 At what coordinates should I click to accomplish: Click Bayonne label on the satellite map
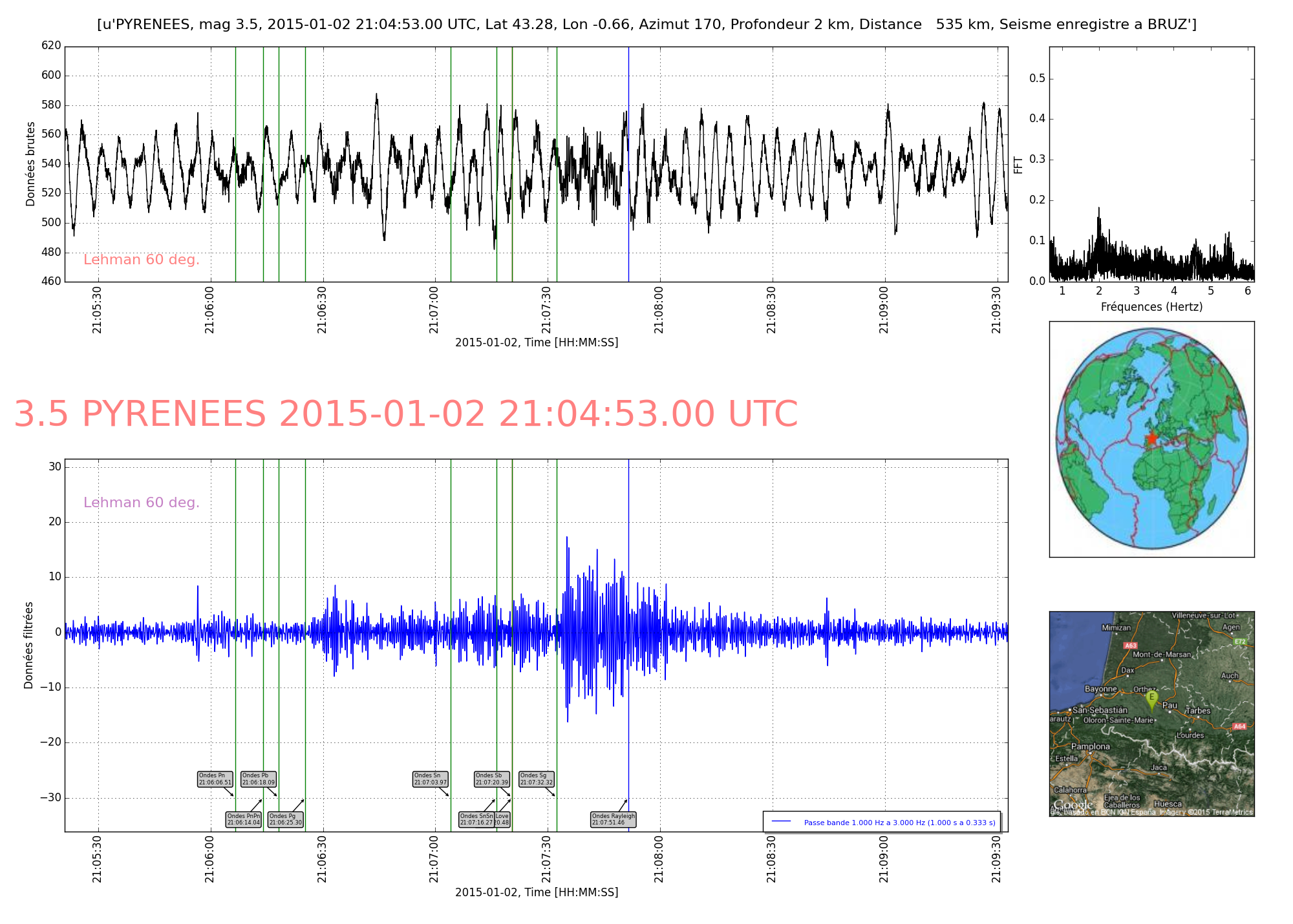pyautogui.click(x=1100, y=689)
